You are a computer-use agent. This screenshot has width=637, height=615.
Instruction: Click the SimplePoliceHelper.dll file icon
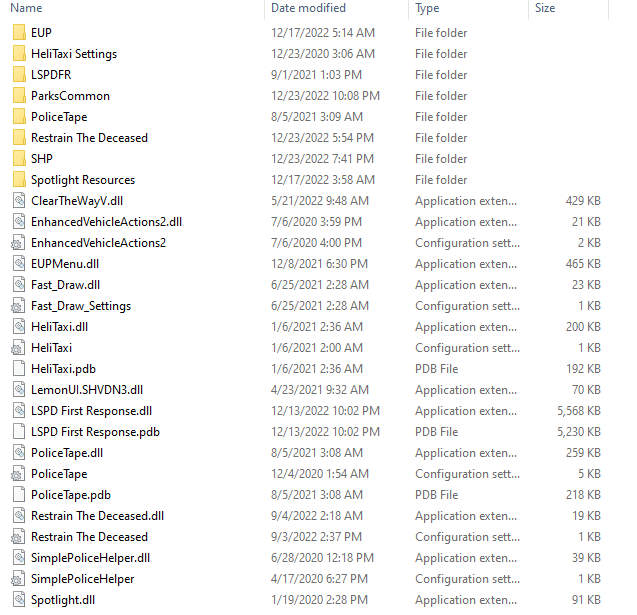tap(19, 558)
